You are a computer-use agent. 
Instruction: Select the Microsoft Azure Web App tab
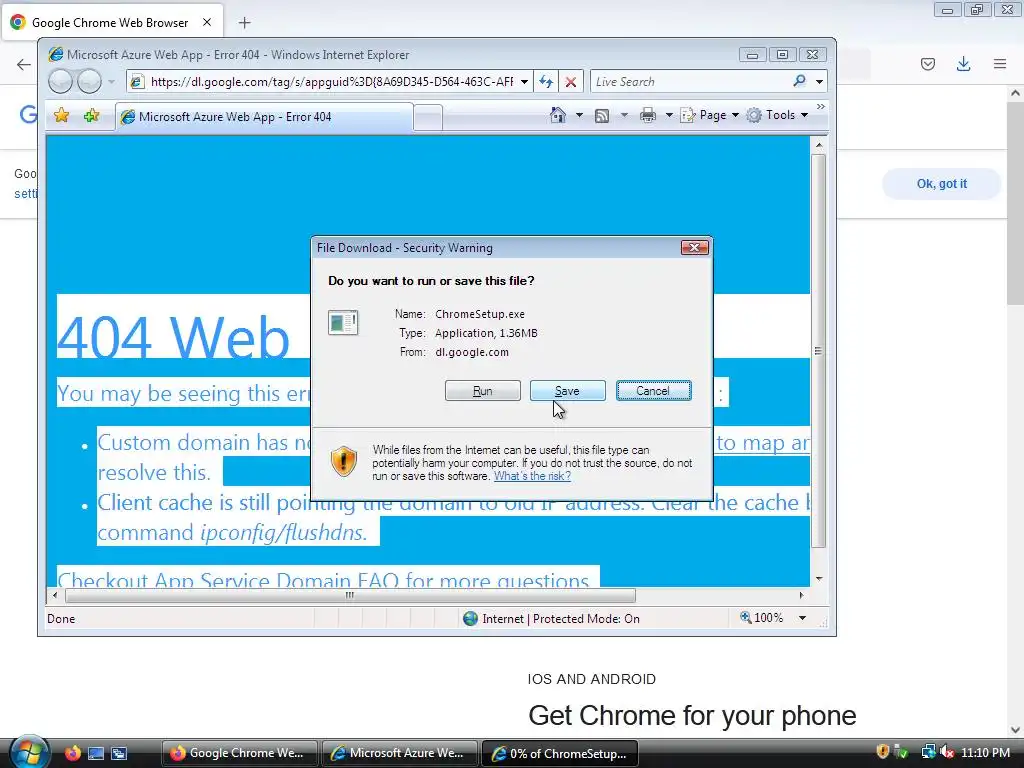pos(264,117)
